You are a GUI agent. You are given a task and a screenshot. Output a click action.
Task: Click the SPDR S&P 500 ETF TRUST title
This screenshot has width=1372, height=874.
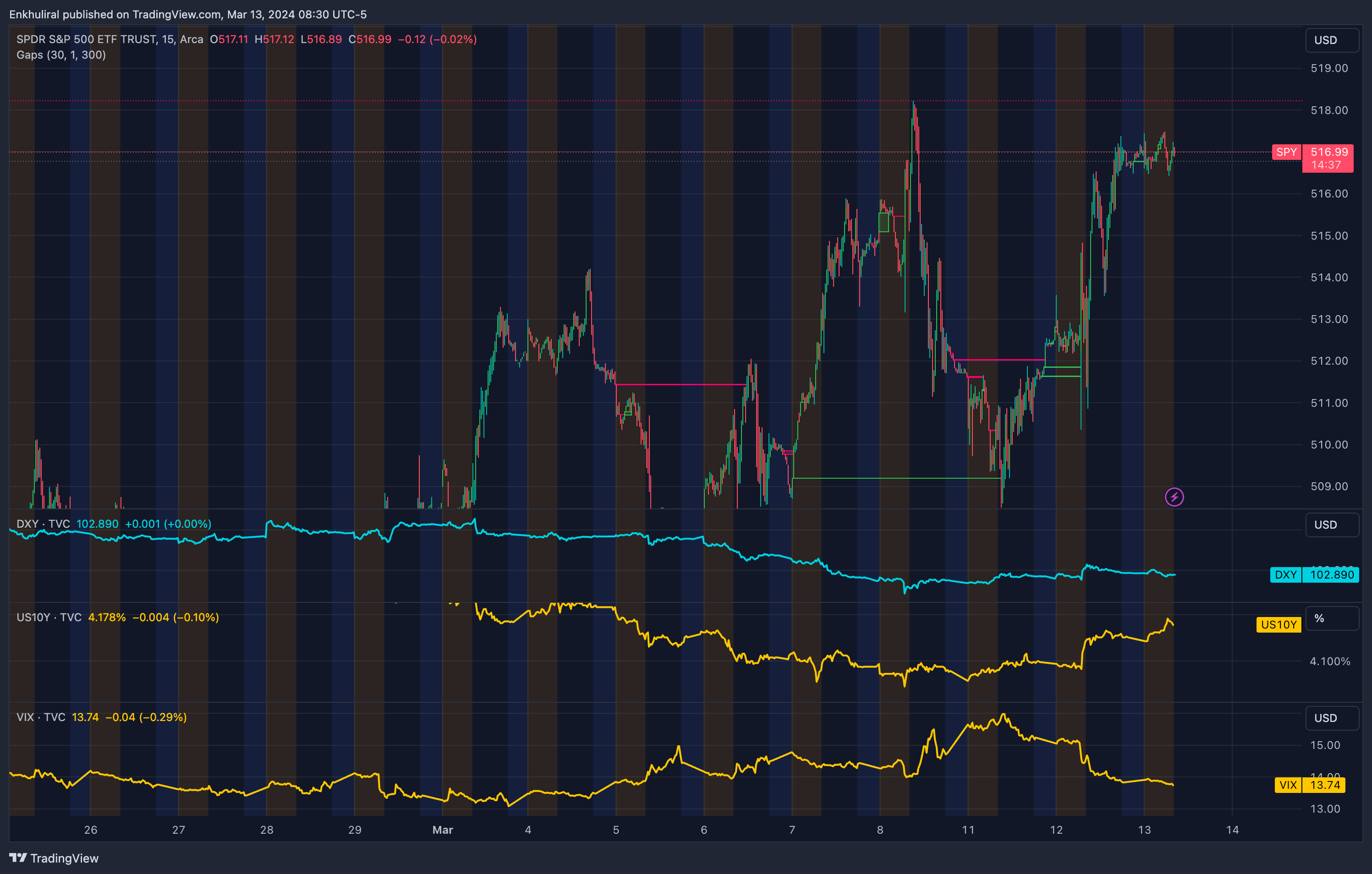[x=87, y=39]
